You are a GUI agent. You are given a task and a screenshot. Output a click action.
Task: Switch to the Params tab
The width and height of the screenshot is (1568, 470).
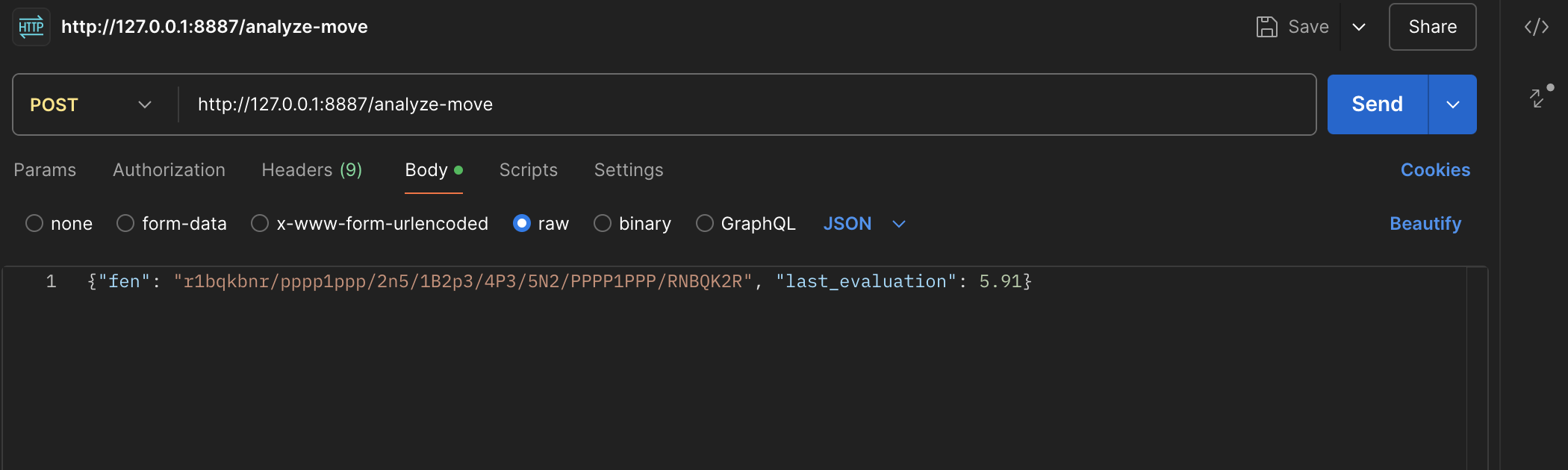45,170
